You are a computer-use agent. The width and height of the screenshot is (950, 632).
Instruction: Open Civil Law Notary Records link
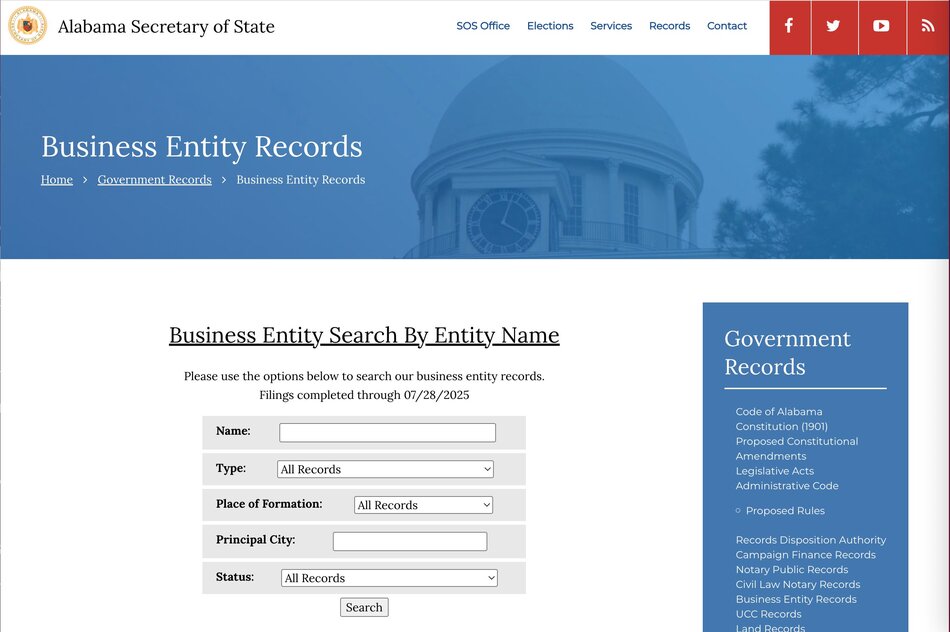click(x=797, y=584)
